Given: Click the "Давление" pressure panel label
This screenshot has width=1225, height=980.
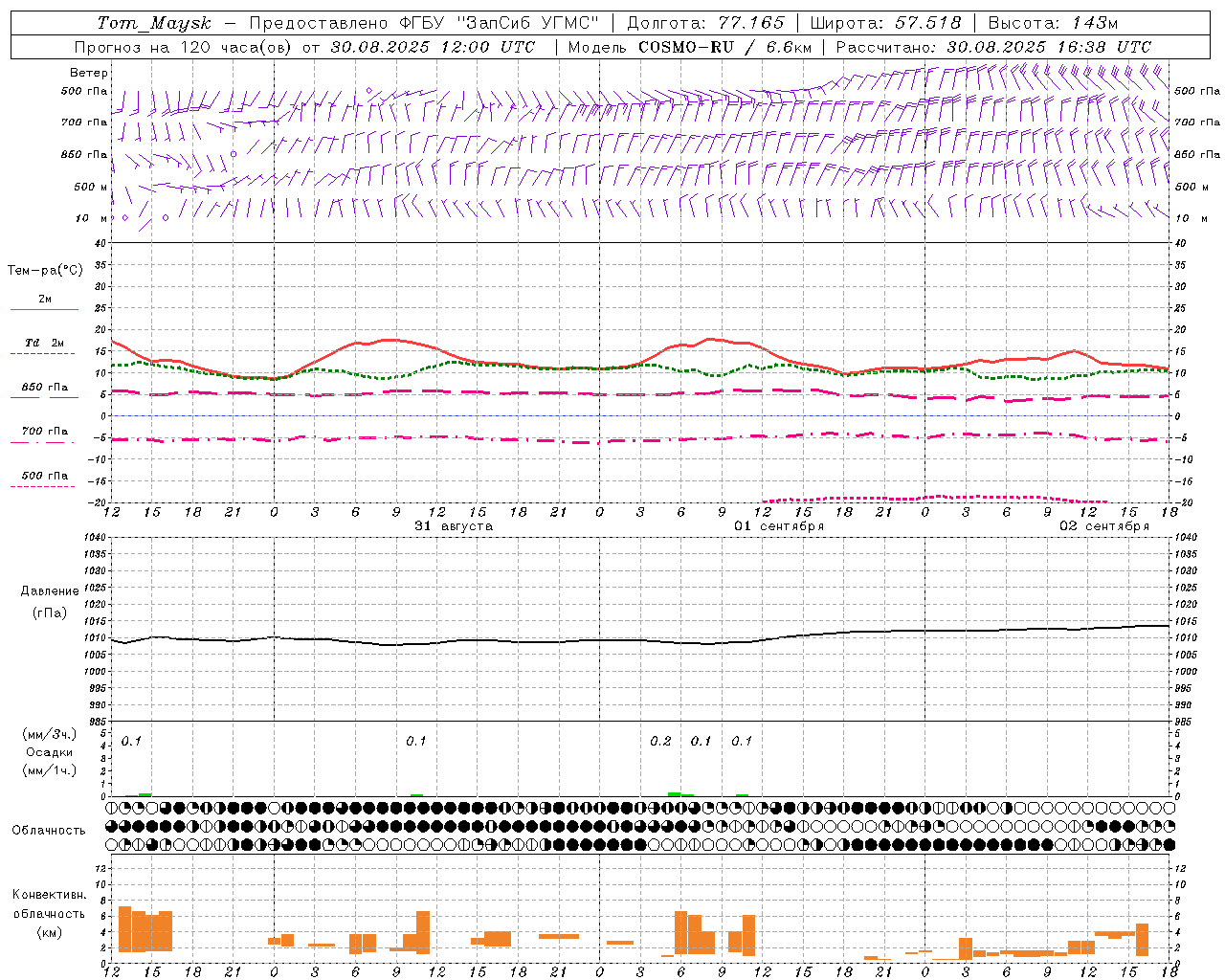Looking at the screenshot, I should coord(50,591).
